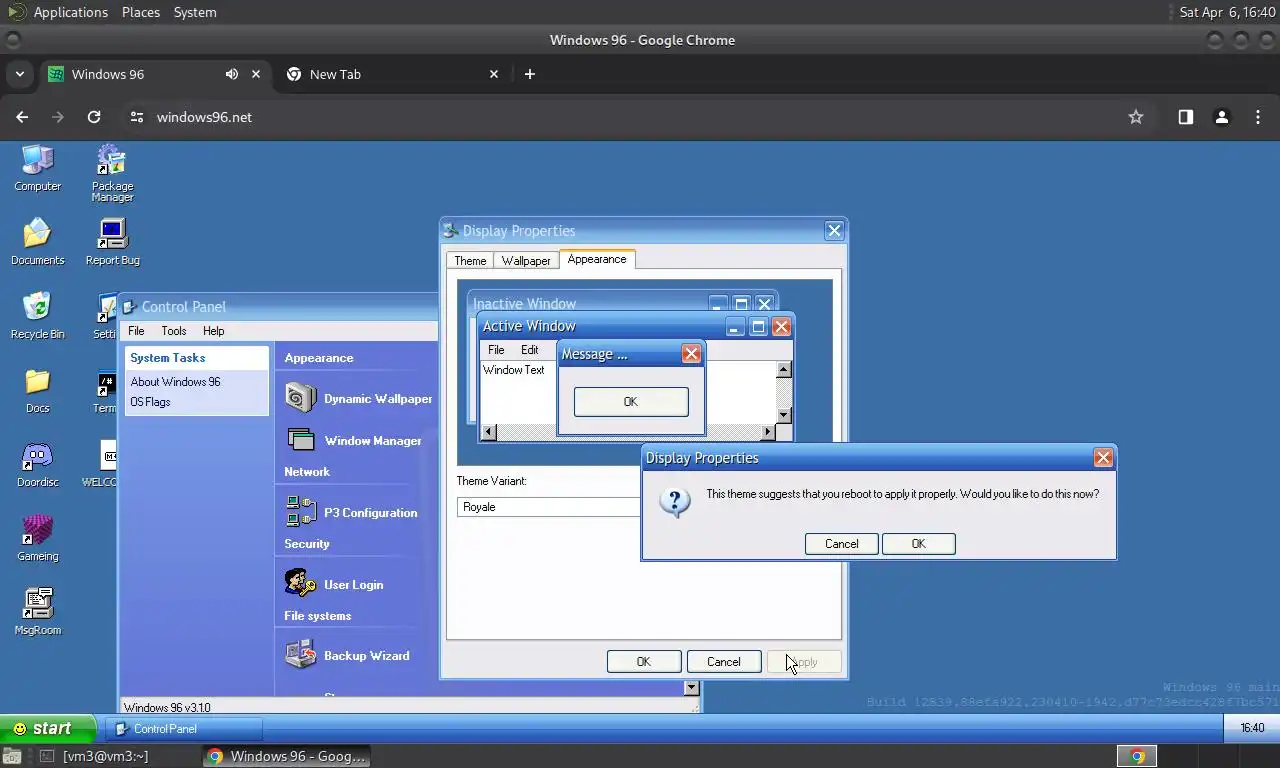Image resolution: width=1280 pixels, height=768 pixels.
Task: Switch to the Wallpaper tab
Action: (x=526, y=261)
